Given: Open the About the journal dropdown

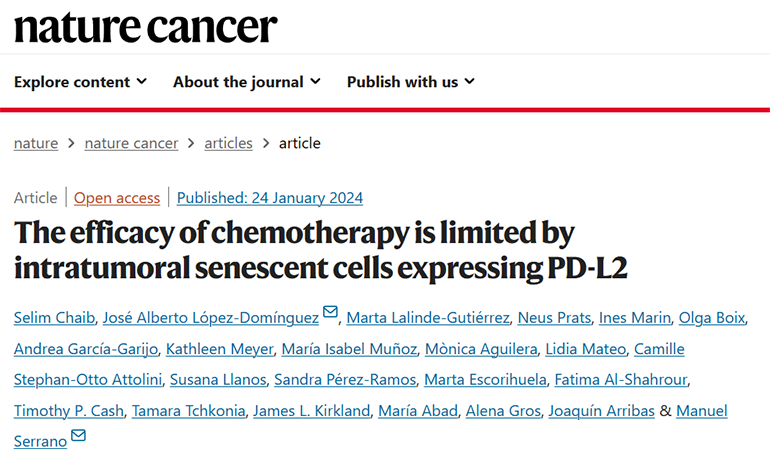Looking at the screenshot, I should pos(247,82).
